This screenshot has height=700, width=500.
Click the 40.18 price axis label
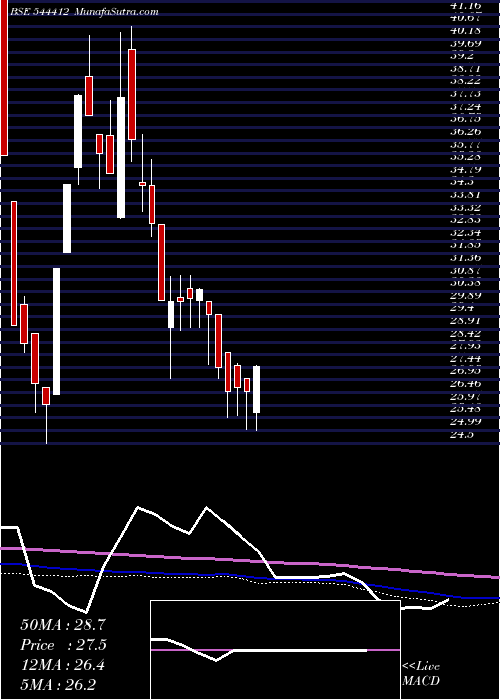pos(465,30)
